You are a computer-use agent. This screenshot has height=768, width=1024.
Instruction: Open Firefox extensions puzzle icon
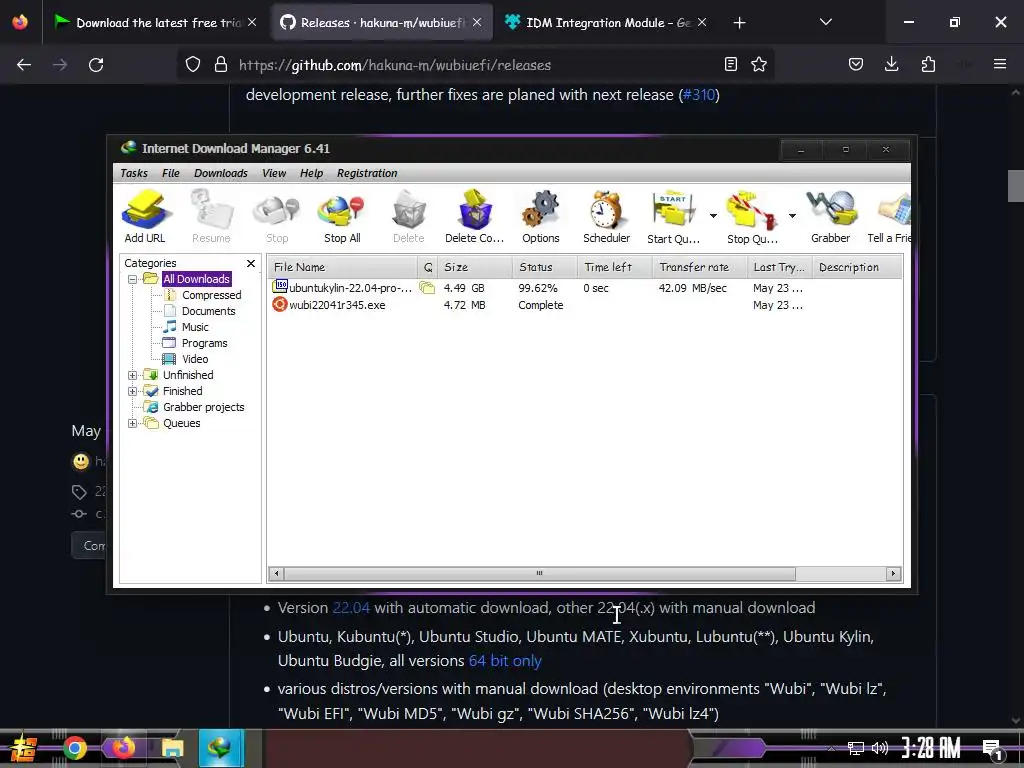coord(928,64)
